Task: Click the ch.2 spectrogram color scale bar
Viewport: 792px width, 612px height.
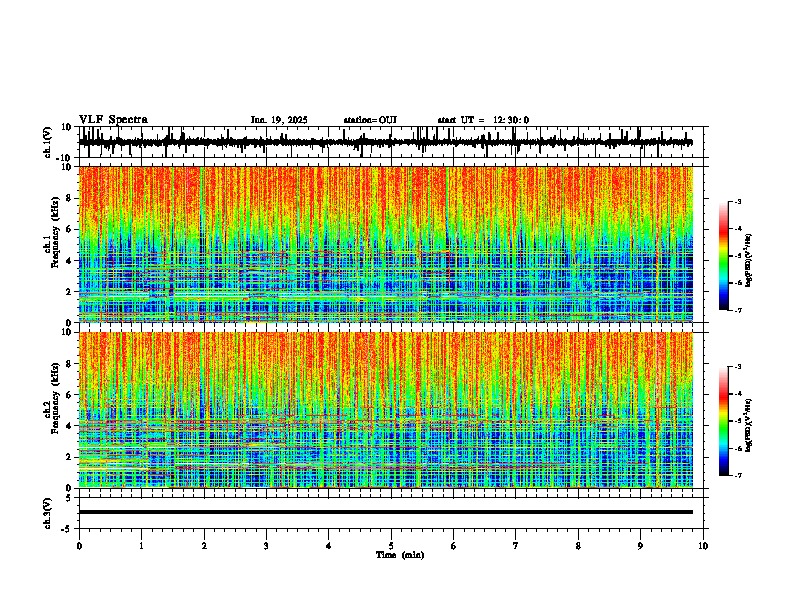Action: click(724, 421)
